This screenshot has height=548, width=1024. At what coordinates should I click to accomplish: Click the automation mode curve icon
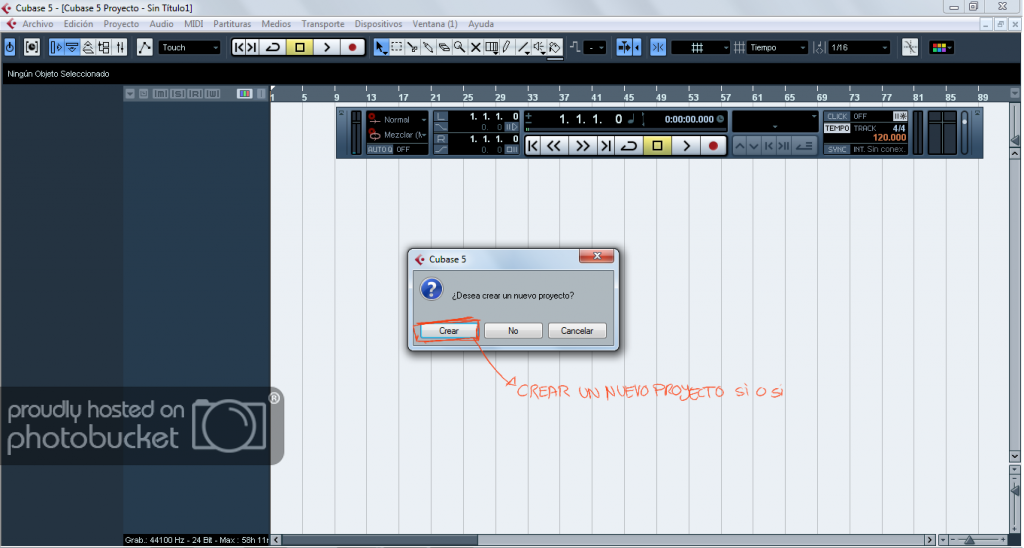coord(144,47)
